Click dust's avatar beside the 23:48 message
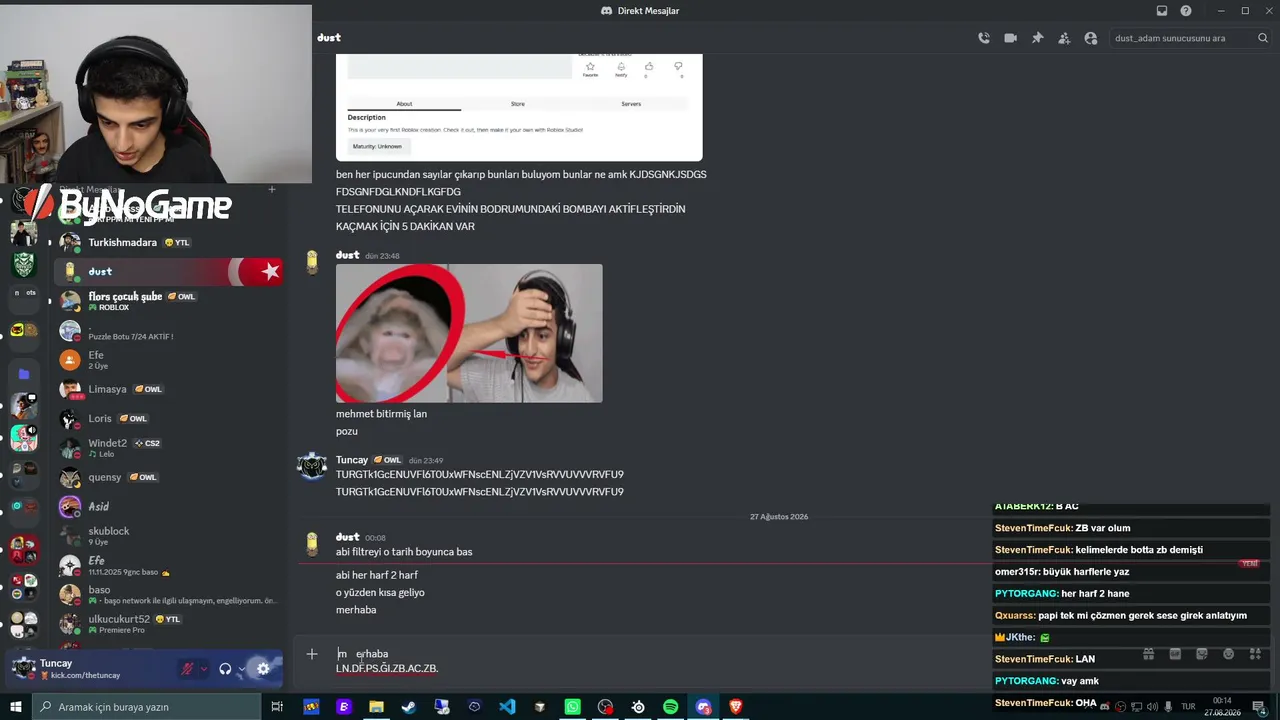Screen dimensions: 1280x720 (312, 263)
